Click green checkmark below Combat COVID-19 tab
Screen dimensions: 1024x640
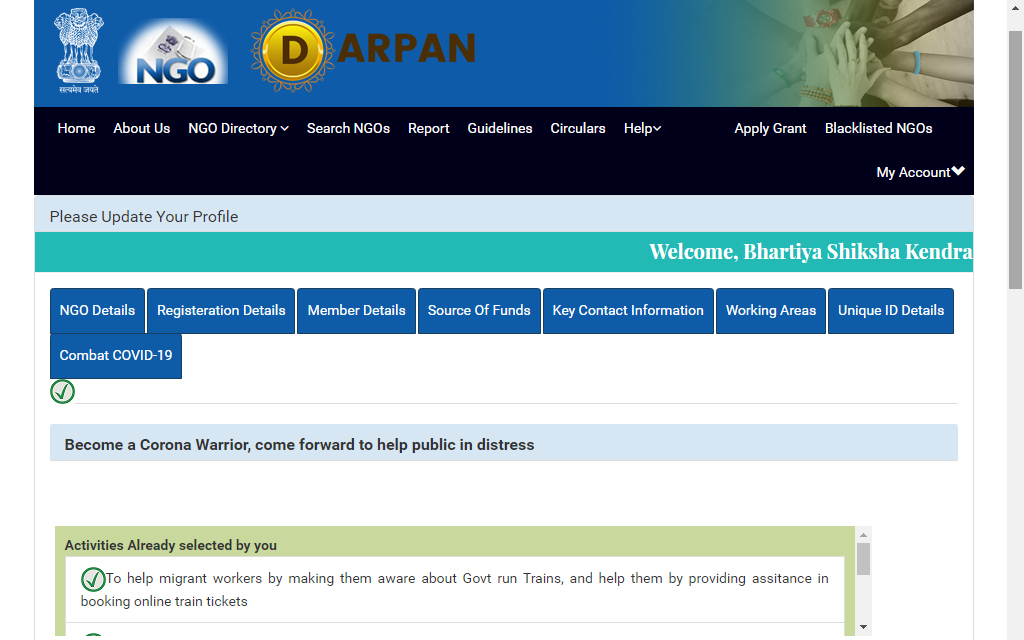click(62, 391)
